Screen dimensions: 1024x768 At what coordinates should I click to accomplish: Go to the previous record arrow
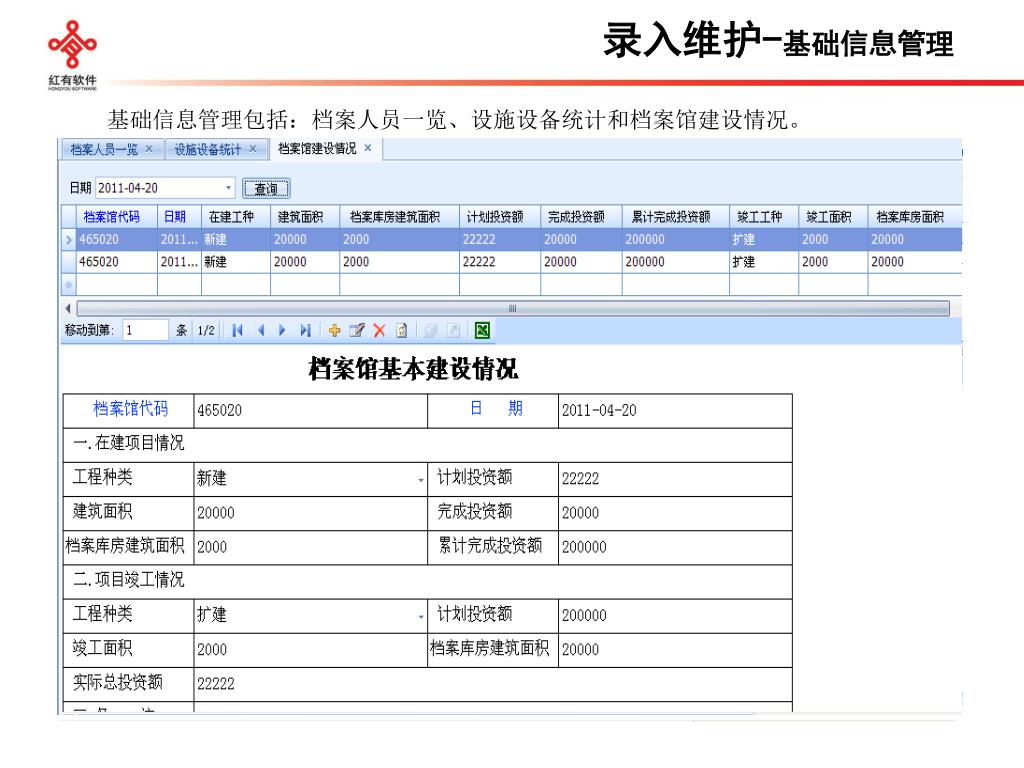point(261,330)
